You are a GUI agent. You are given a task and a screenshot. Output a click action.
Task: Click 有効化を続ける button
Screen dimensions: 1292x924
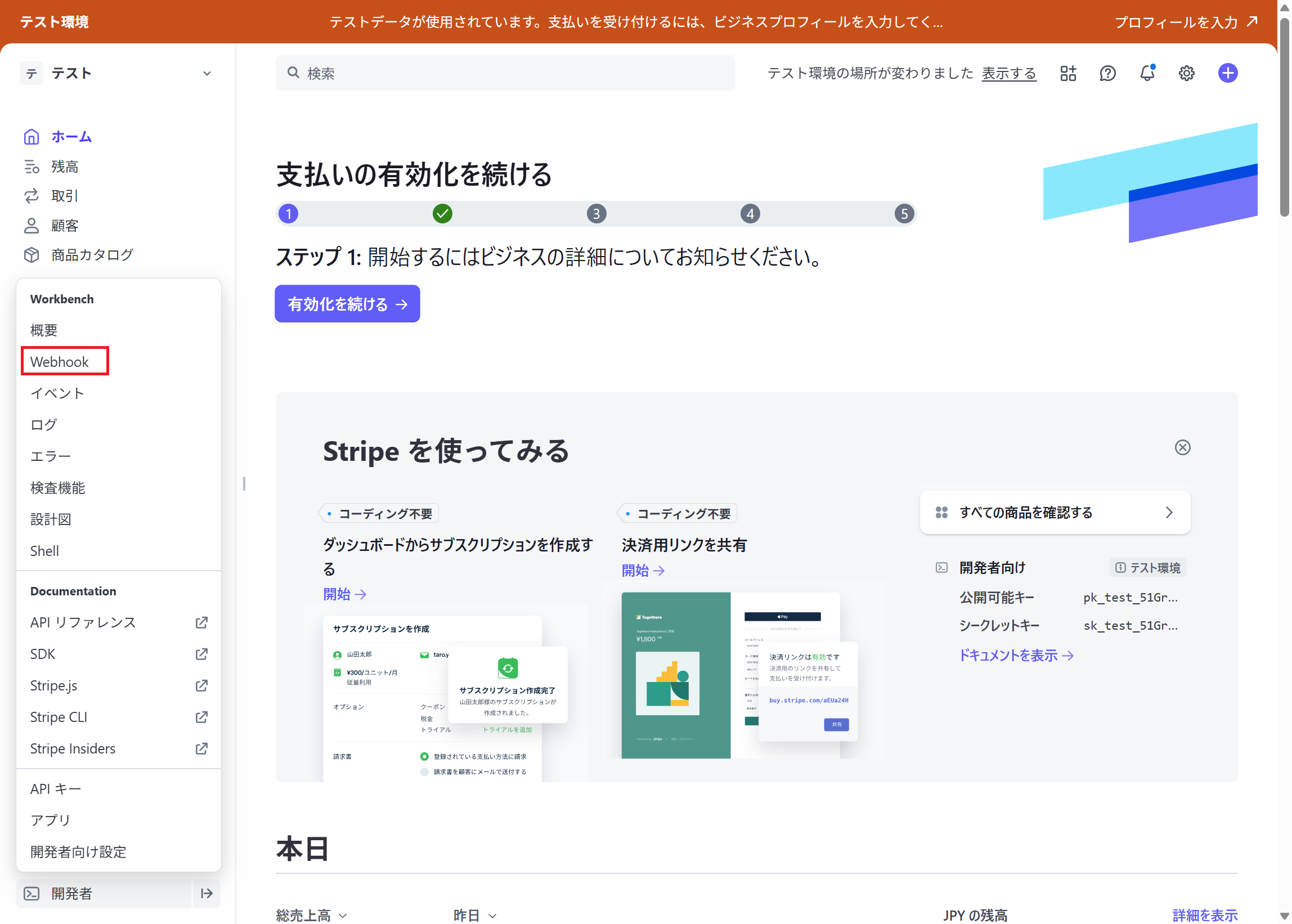(347, 304)
